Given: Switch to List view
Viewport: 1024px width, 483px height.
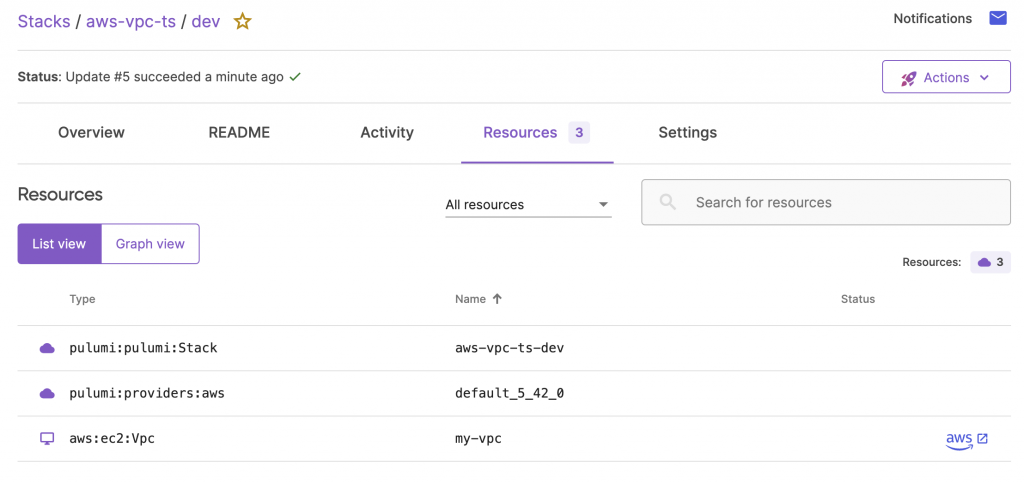Looking at the screenshot, I should [x=59, y=244].
